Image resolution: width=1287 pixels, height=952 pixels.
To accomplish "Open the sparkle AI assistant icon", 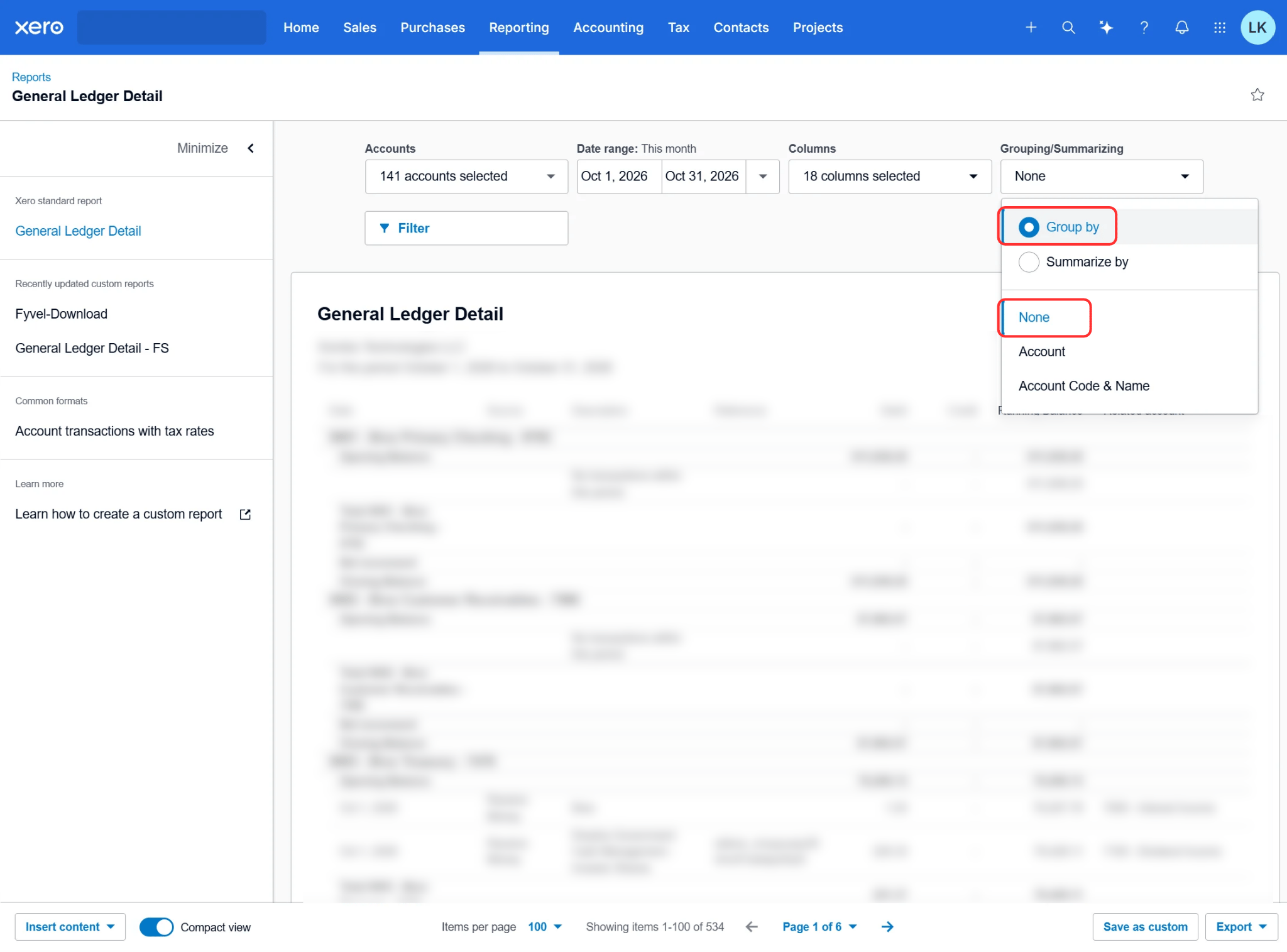I will coord(1106,28).
